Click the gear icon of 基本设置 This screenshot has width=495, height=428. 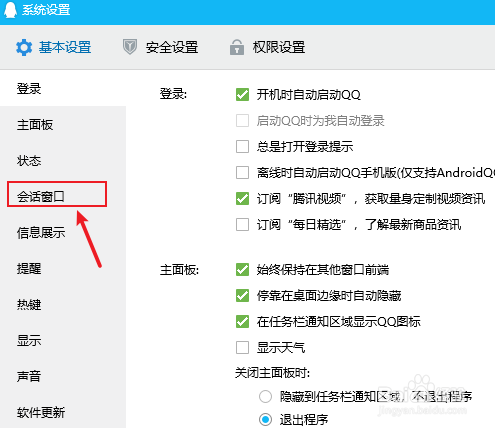click(24, 47)
